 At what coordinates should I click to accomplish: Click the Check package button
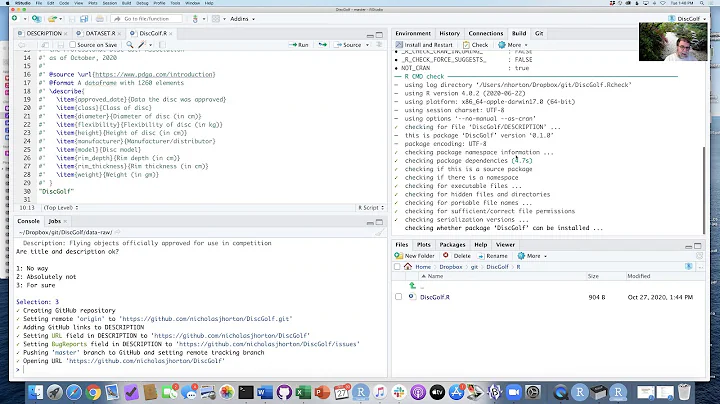point(476,45)
